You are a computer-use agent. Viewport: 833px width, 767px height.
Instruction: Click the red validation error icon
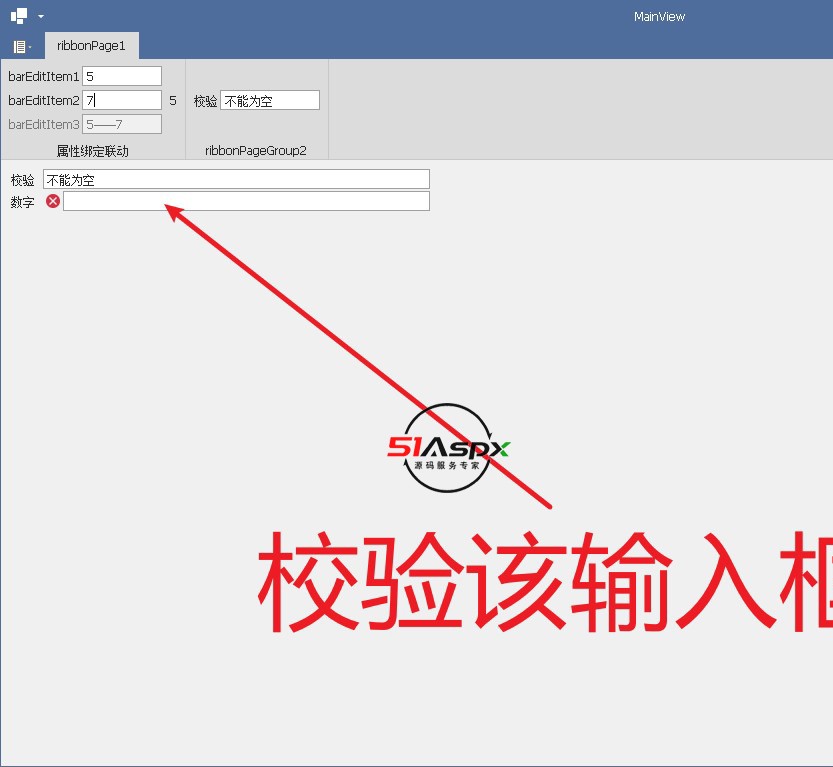point(53,201)
